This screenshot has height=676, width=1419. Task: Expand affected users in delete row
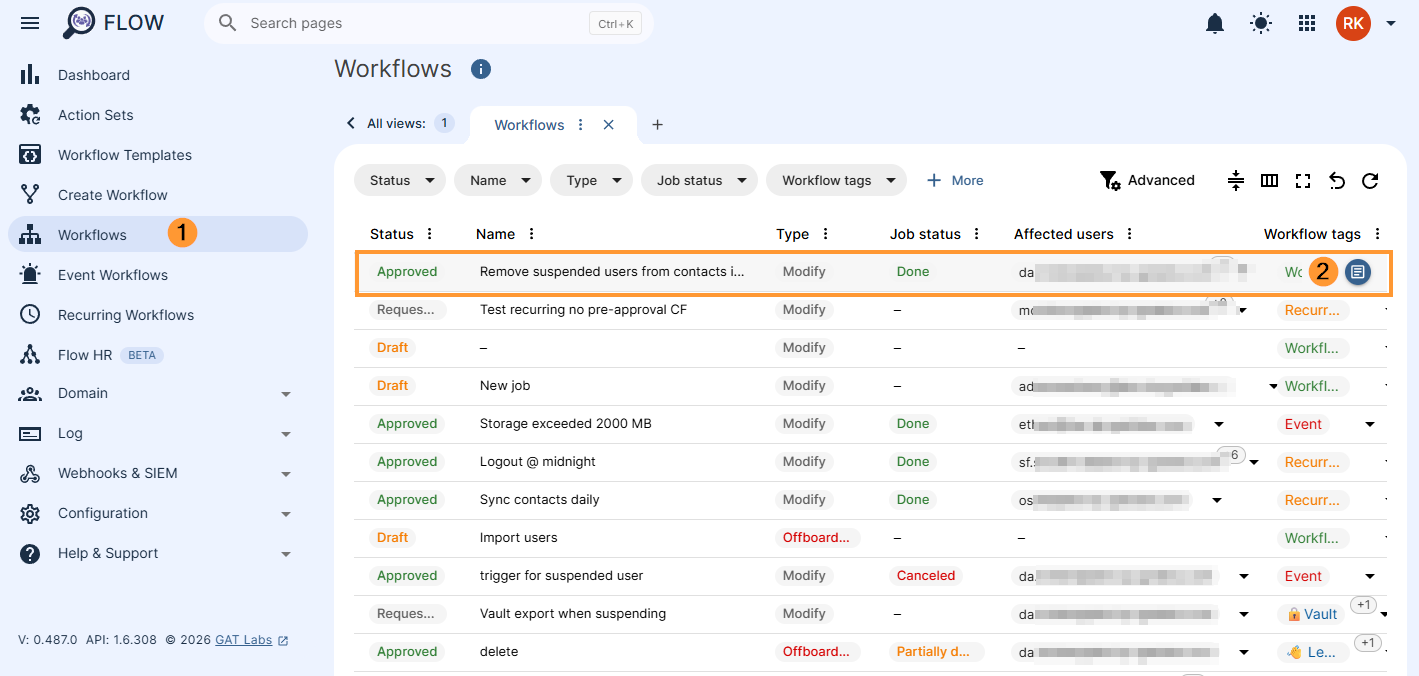click(x=1244, y=652)
